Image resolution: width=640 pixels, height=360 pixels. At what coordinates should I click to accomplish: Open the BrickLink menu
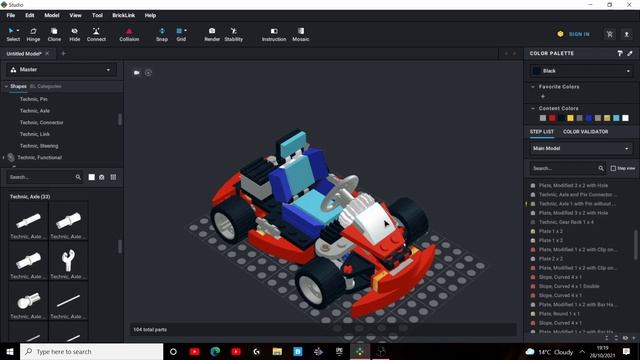124,15
